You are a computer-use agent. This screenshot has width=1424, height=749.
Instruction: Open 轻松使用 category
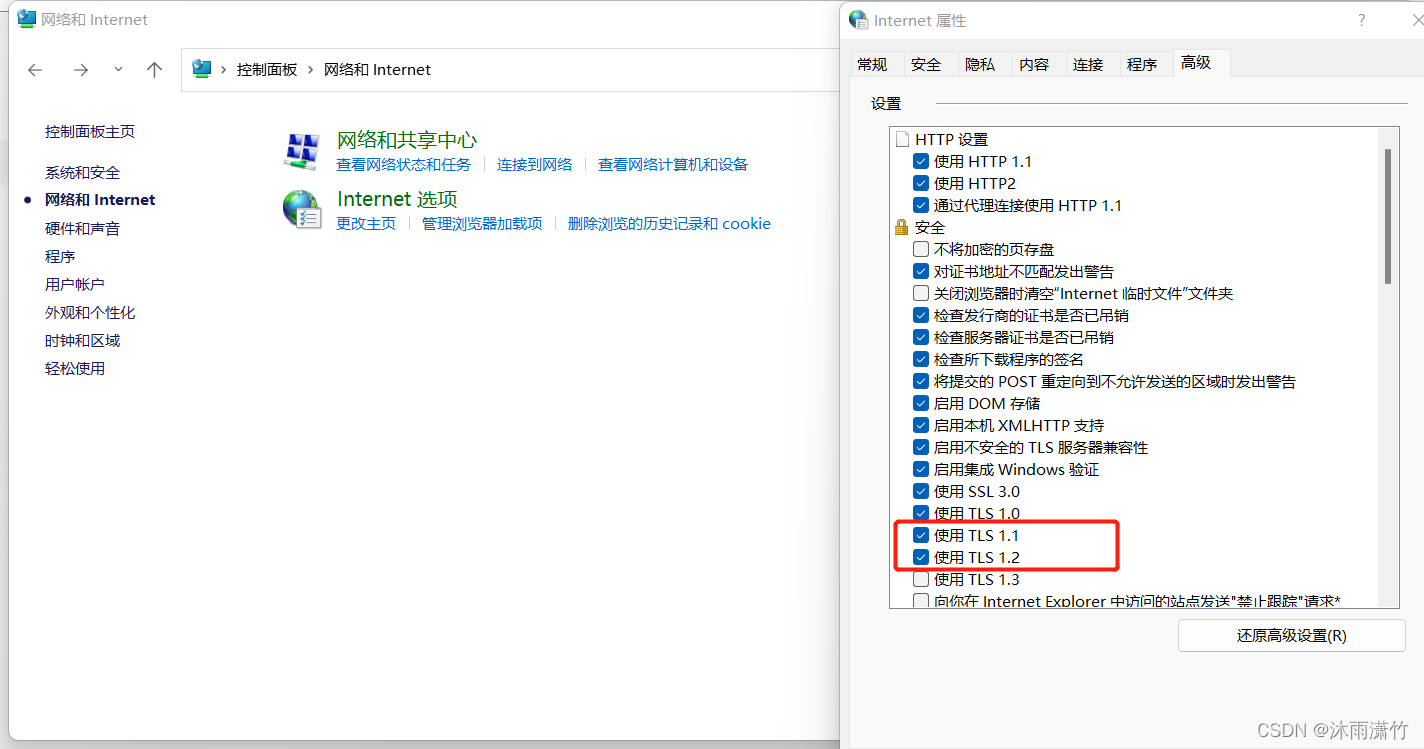75,368
